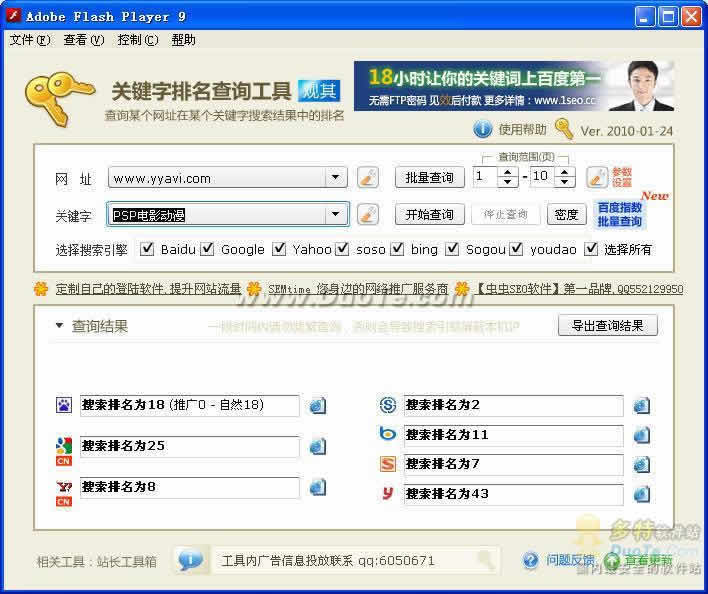Click the 18小时 Baidu ranking banner ad
708x594 pixels.
514,86
